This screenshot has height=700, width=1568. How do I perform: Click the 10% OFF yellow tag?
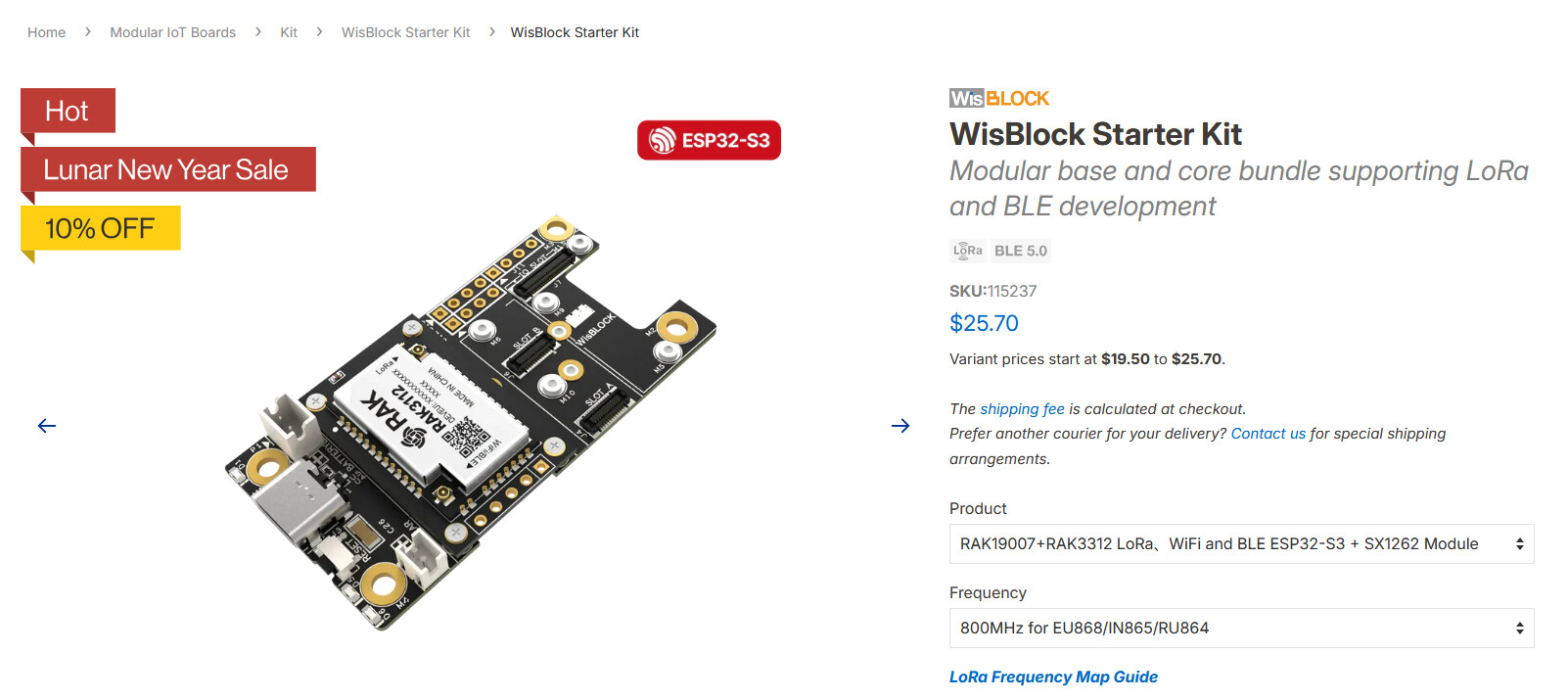(100, 228)
